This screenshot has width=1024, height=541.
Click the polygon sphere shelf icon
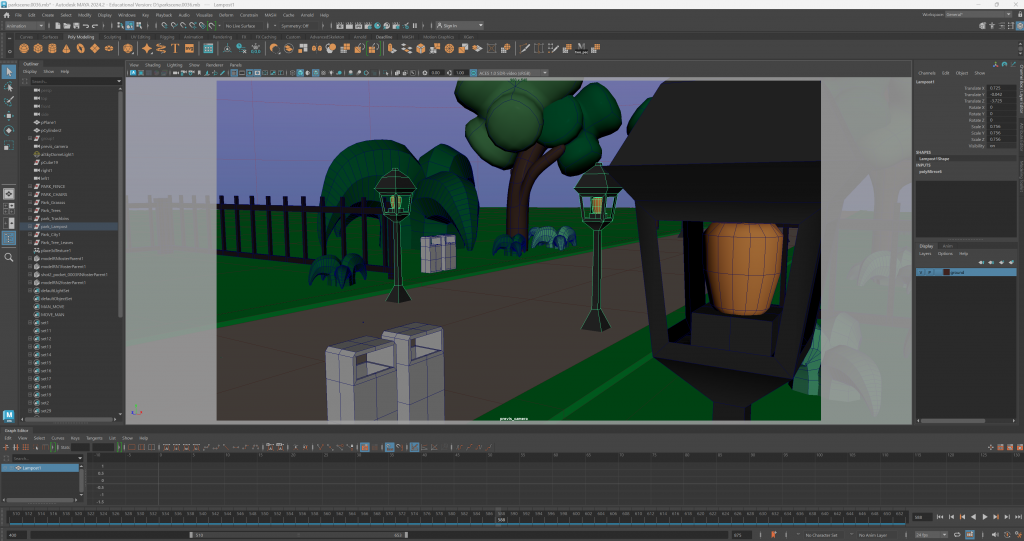23,48
